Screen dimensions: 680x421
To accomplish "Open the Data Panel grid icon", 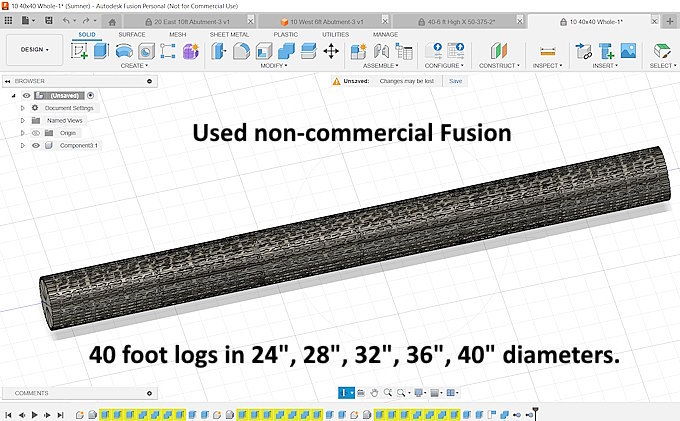I will pyautogui.click(x=8, y=20).
